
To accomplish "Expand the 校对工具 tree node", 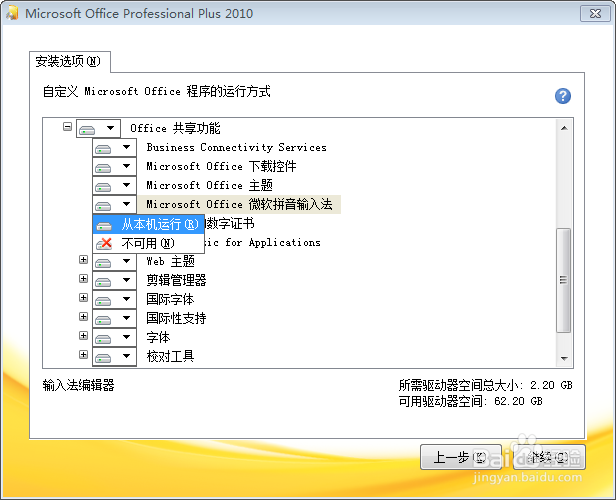I will [83, 354].
